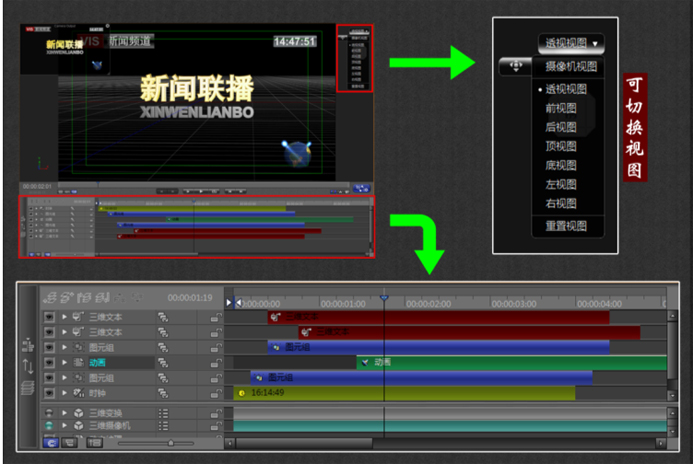Toggle the lock on the 动画 track
The height and width of the screenshot is (464, 693).
tap(216, 363)
